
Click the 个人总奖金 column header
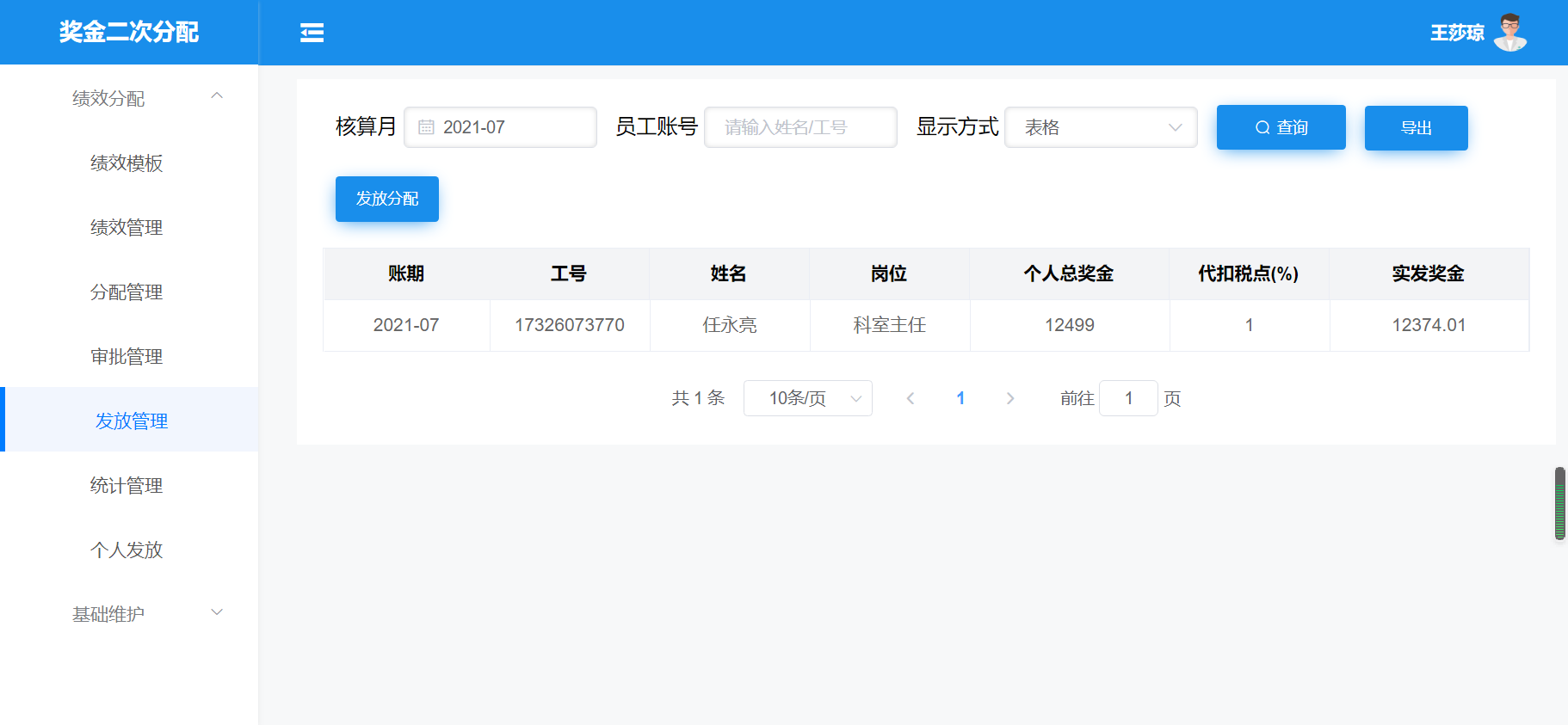tap(1069, 273)
